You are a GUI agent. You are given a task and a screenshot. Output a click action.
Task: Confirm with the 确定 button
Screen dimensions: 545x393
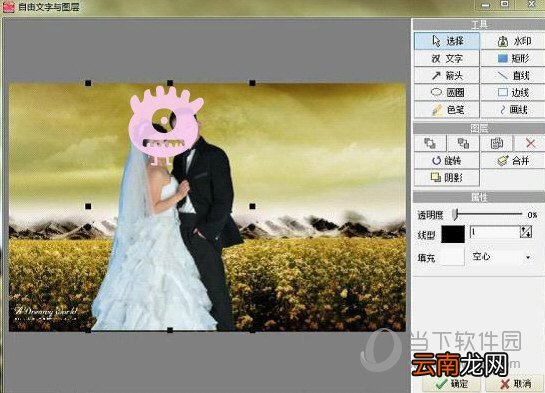[452, 384]
